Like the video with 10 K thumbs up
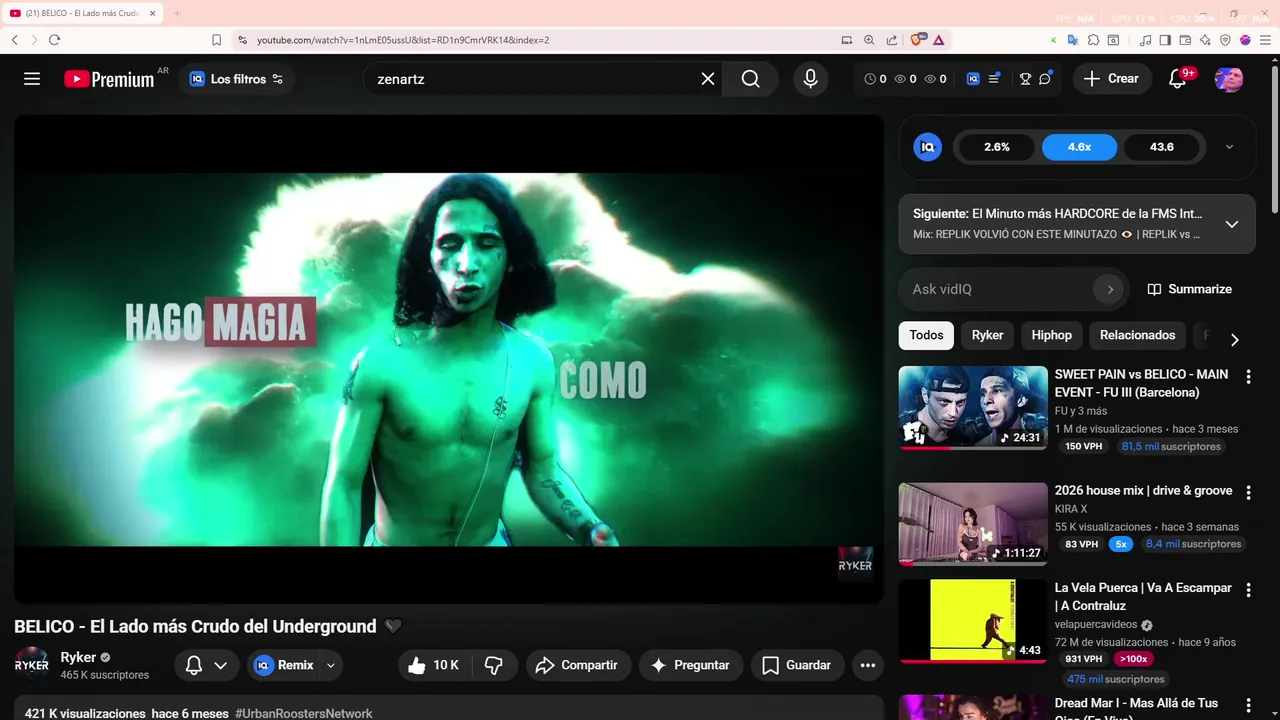The width and height of the screenshot is (1280, 720). (x=433, y=665)
